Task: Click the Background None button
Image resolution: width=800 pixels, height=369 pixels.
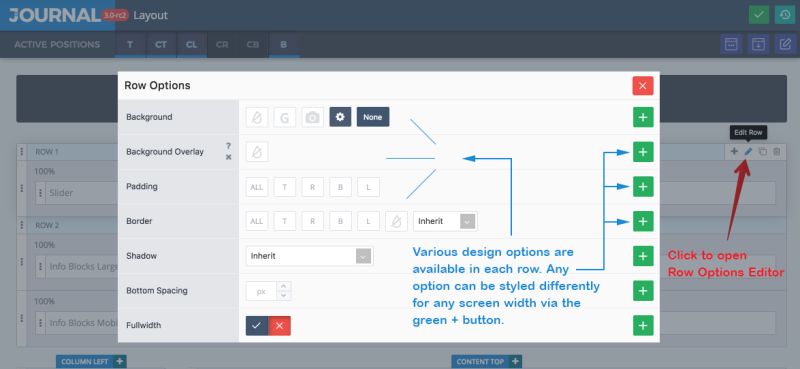Action: click(x=373, y=117)
